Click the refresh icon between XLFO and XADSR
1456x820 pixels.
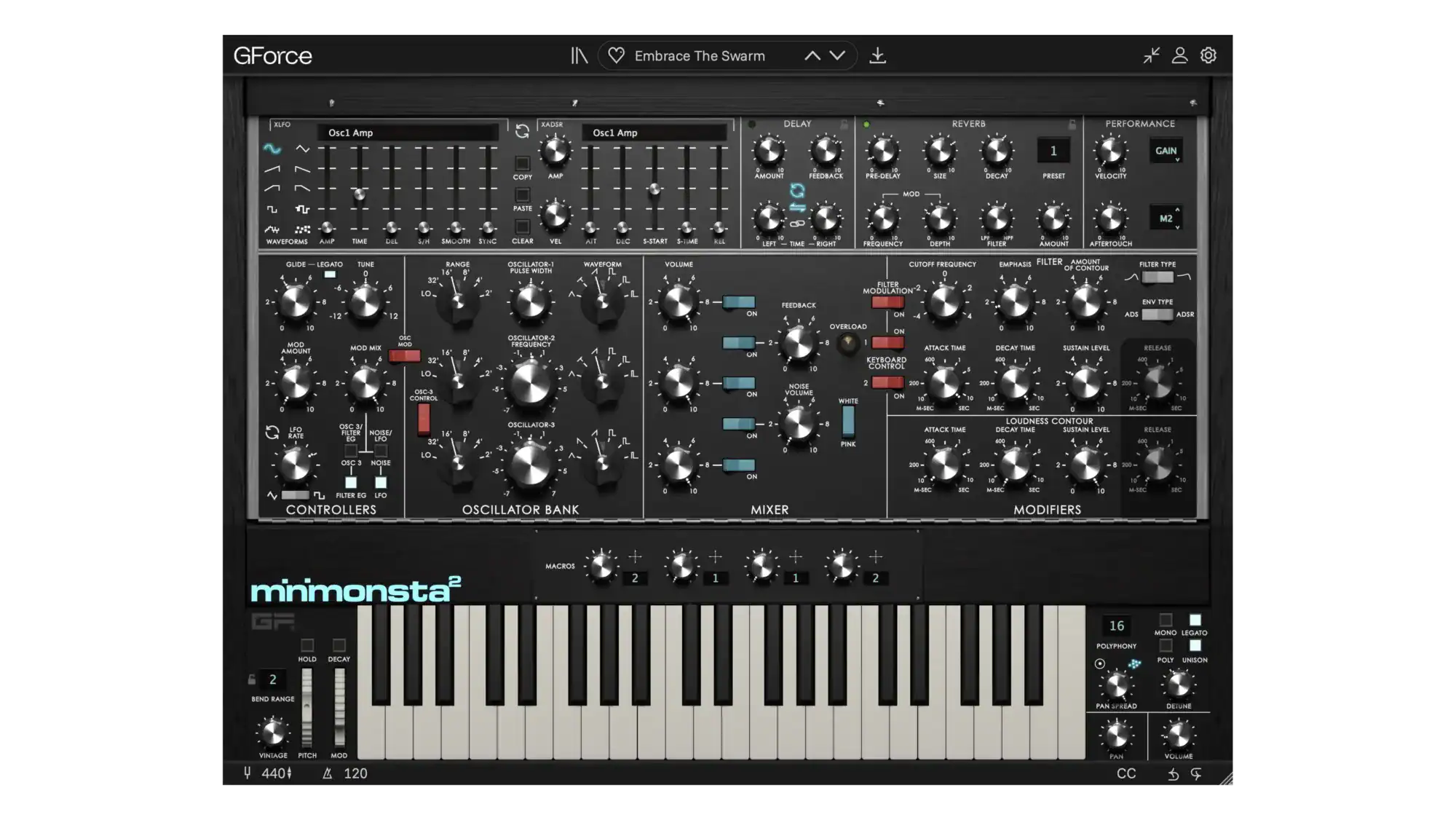[522, 131]
